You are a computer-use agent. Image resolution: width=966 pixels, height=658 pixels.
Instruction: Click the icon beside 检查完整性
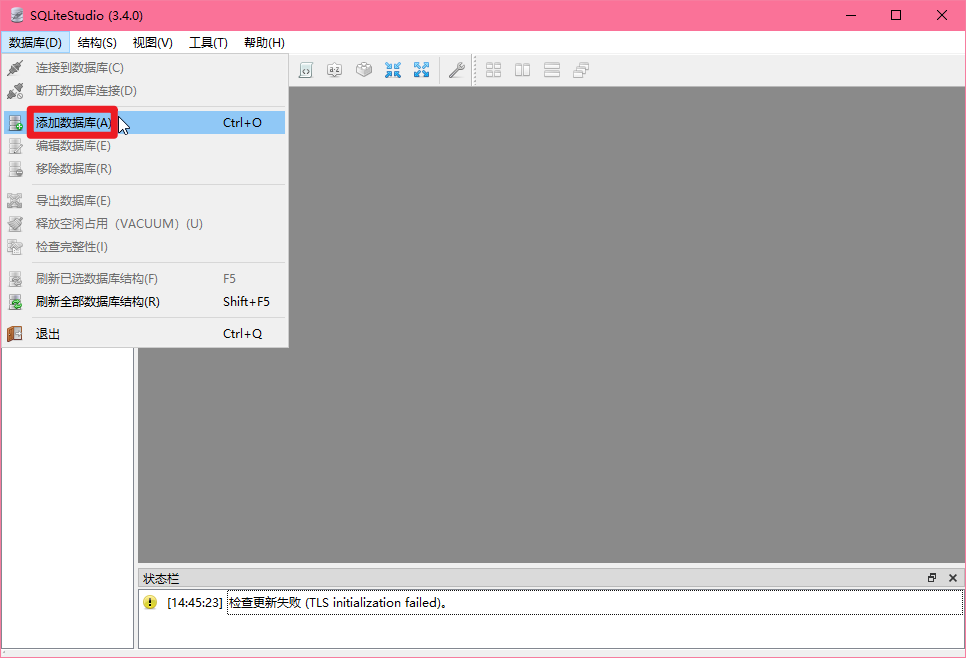[15, 246]
